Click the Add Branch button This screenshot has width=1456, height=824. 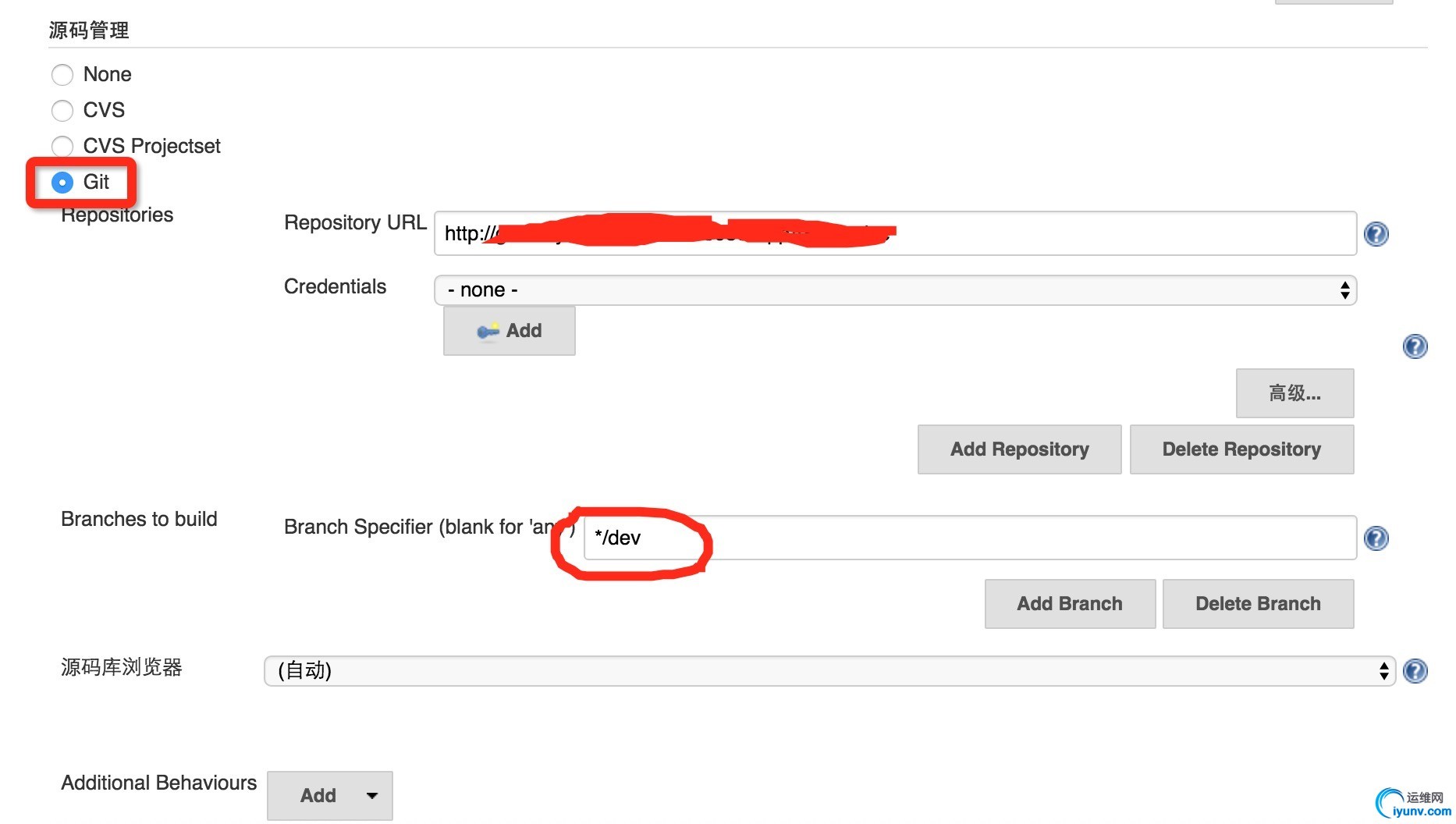1069,604
